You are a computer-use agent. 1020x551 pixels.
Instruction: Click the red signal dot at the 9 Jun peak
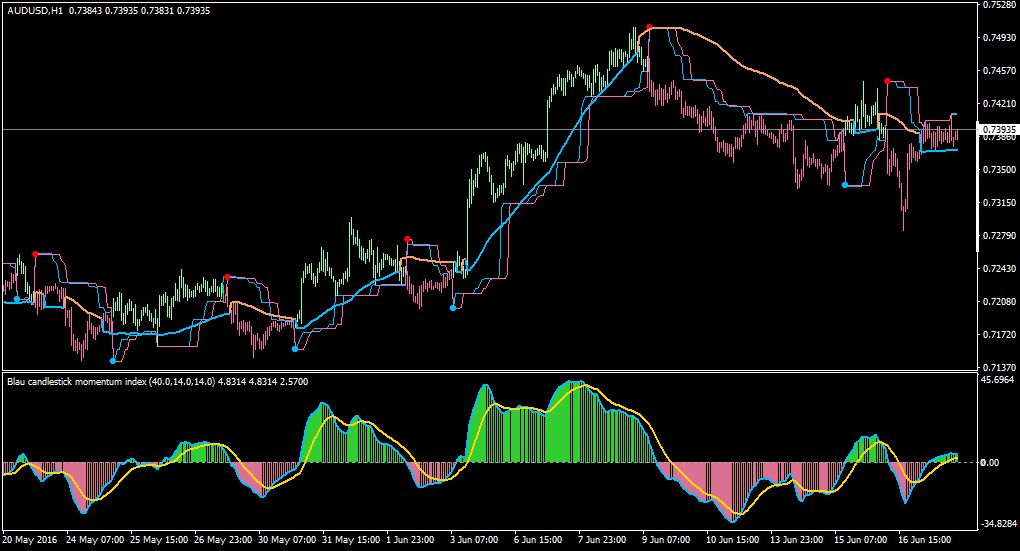click(649, 27)
